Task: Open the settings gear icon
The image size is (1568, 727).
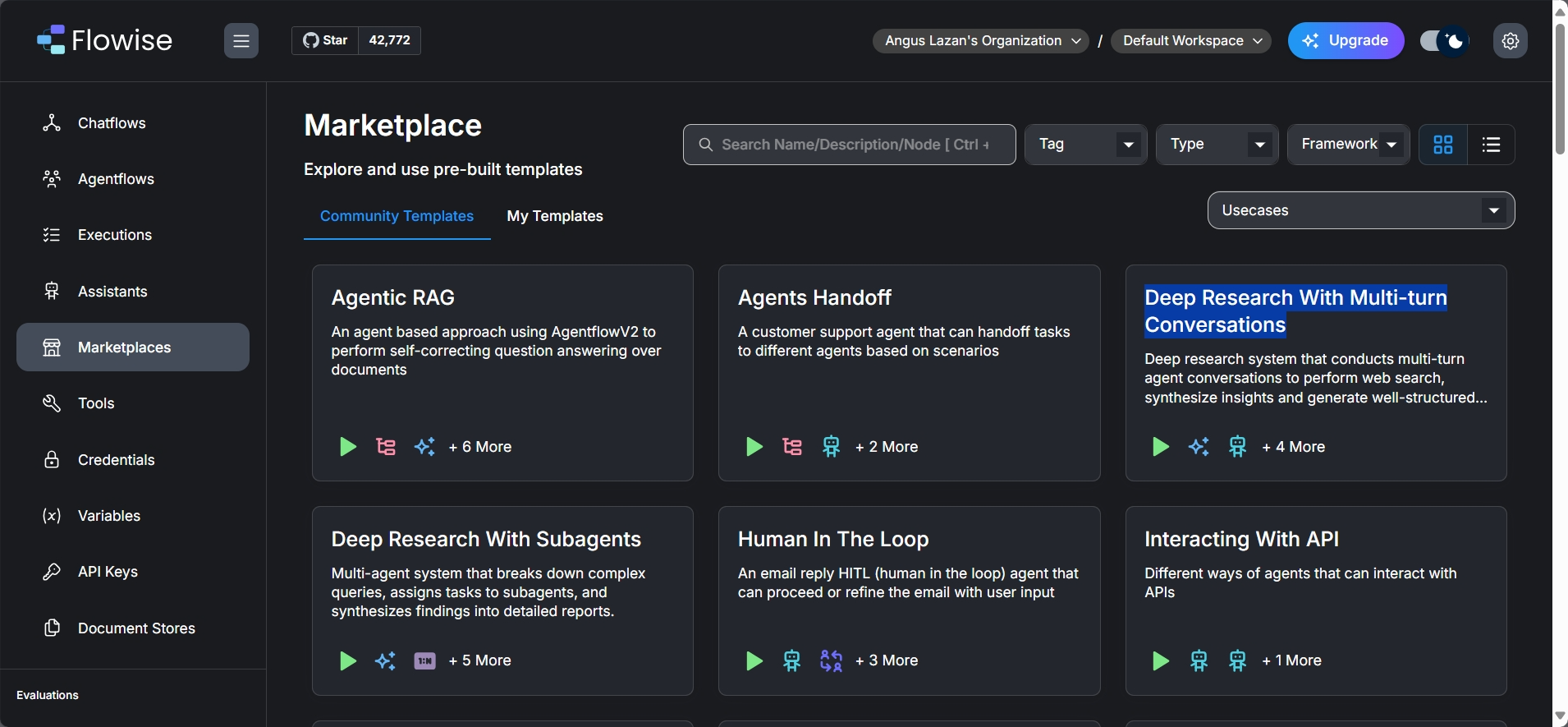Action: [1511, 41]
